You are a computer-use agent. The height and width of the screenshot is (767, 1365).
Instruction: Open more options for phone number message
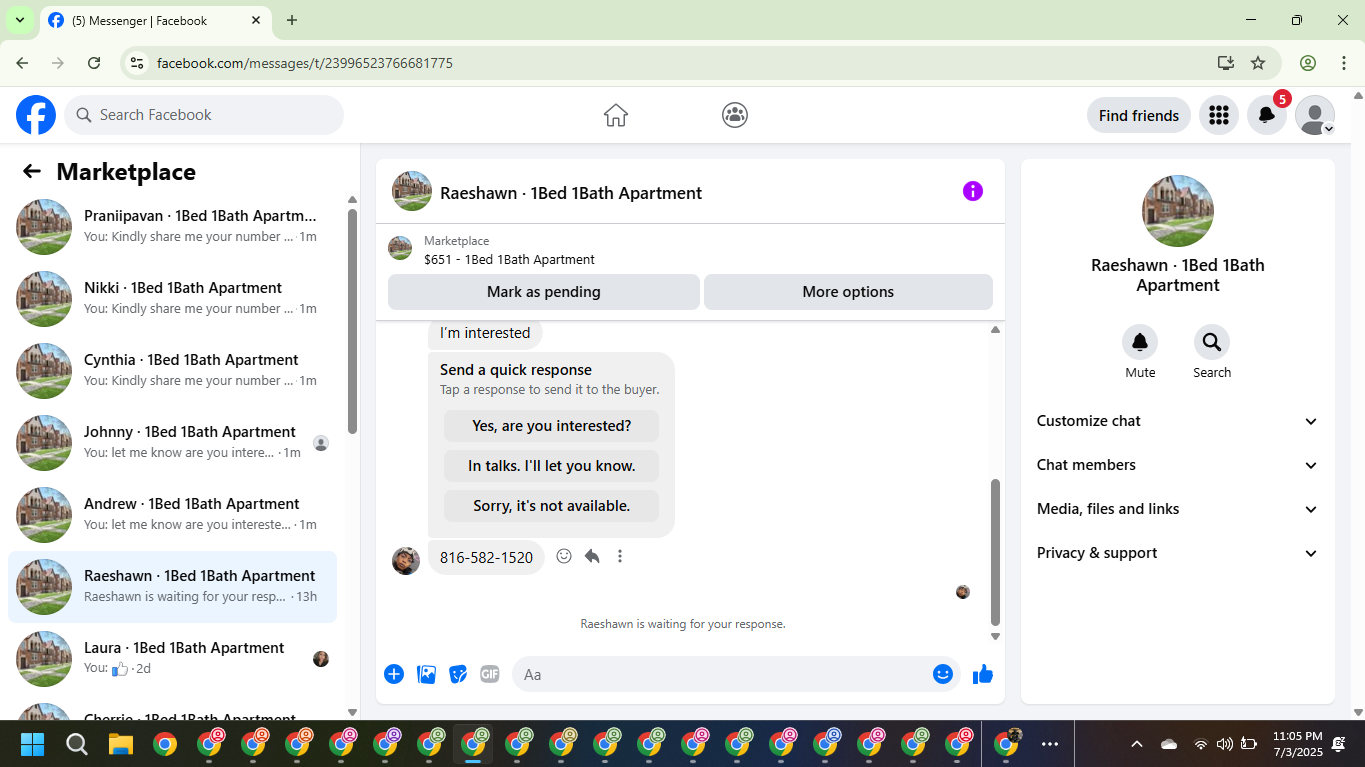click(x=620, y=556)
